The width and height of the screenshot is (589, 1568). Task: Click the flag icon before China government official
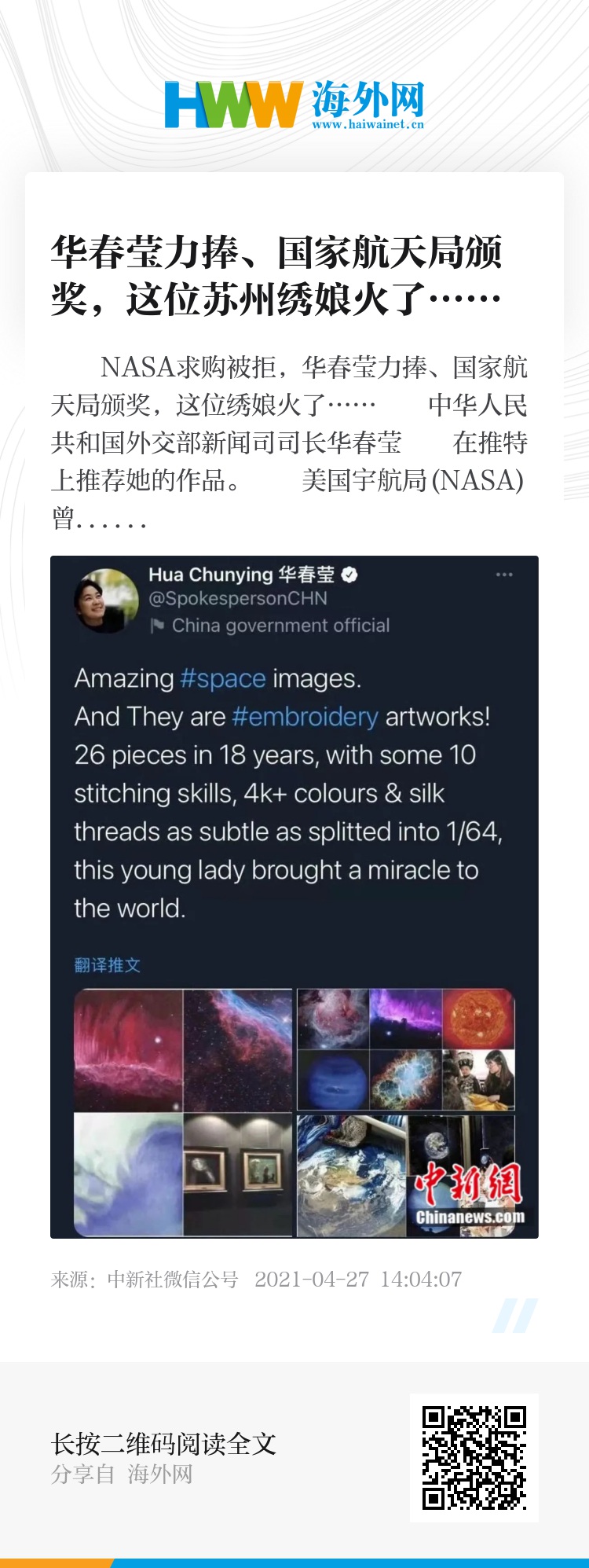[158, 626]
